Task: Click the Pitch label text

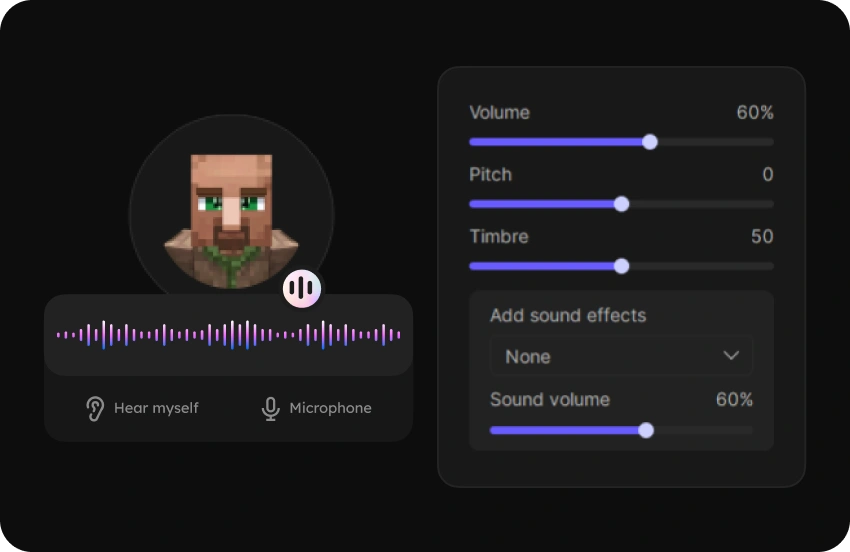Action: coord(490,175)
